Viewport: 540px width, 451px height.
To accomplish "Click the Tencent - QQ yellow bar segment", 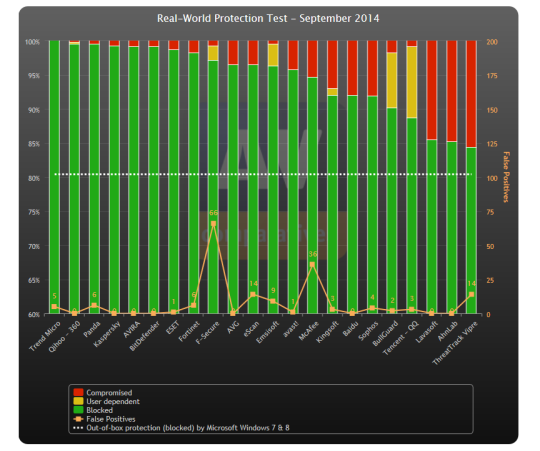I will point(412,82).
